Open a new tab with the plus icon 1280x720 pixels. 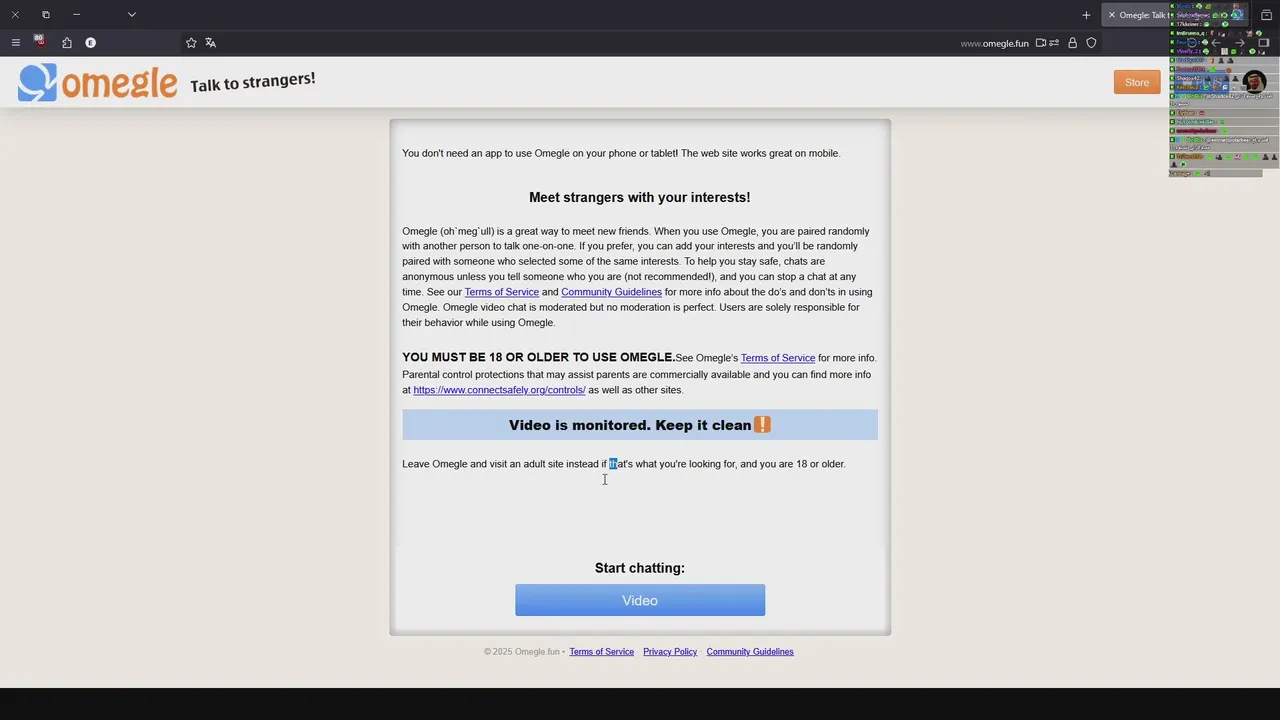(x=1086, y=15)
